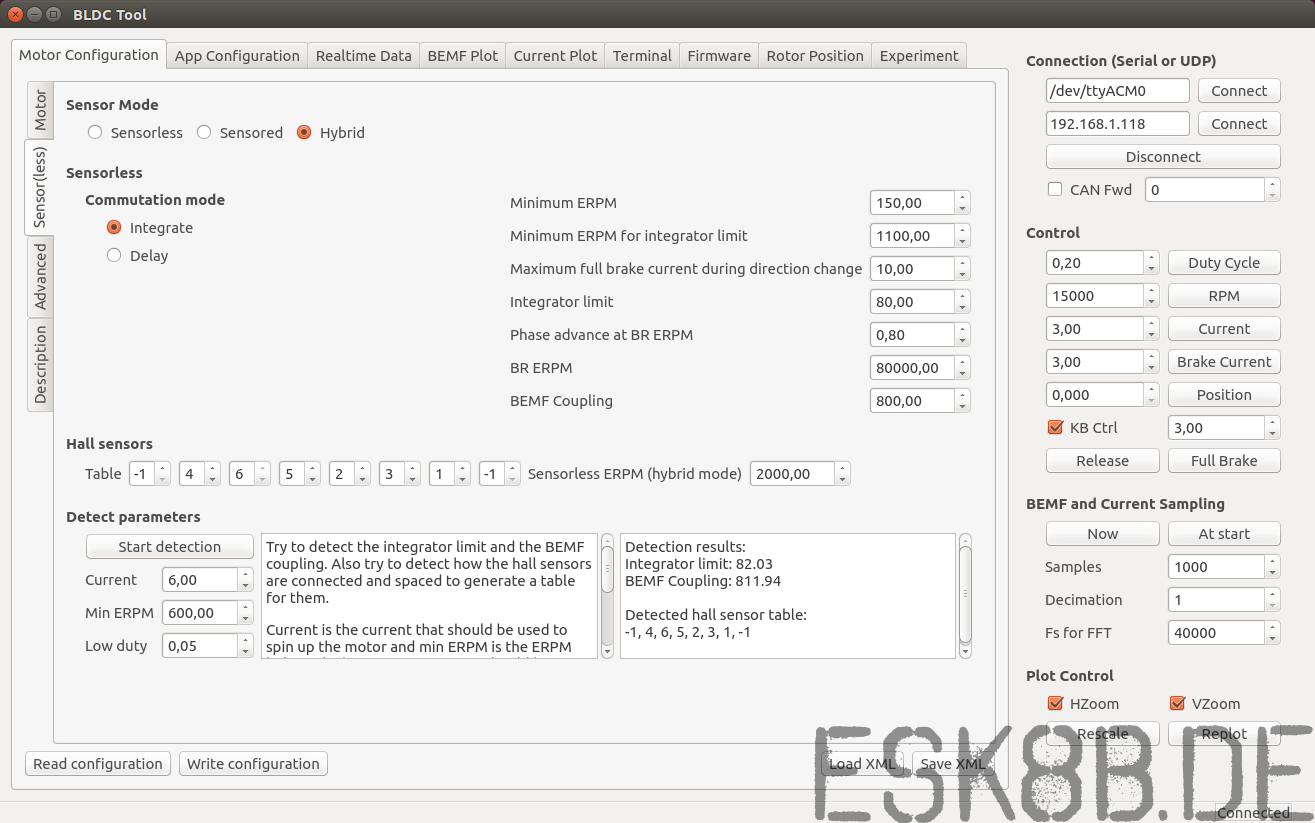
Task: Click the Full Brake button
Action: (1223, 460)
